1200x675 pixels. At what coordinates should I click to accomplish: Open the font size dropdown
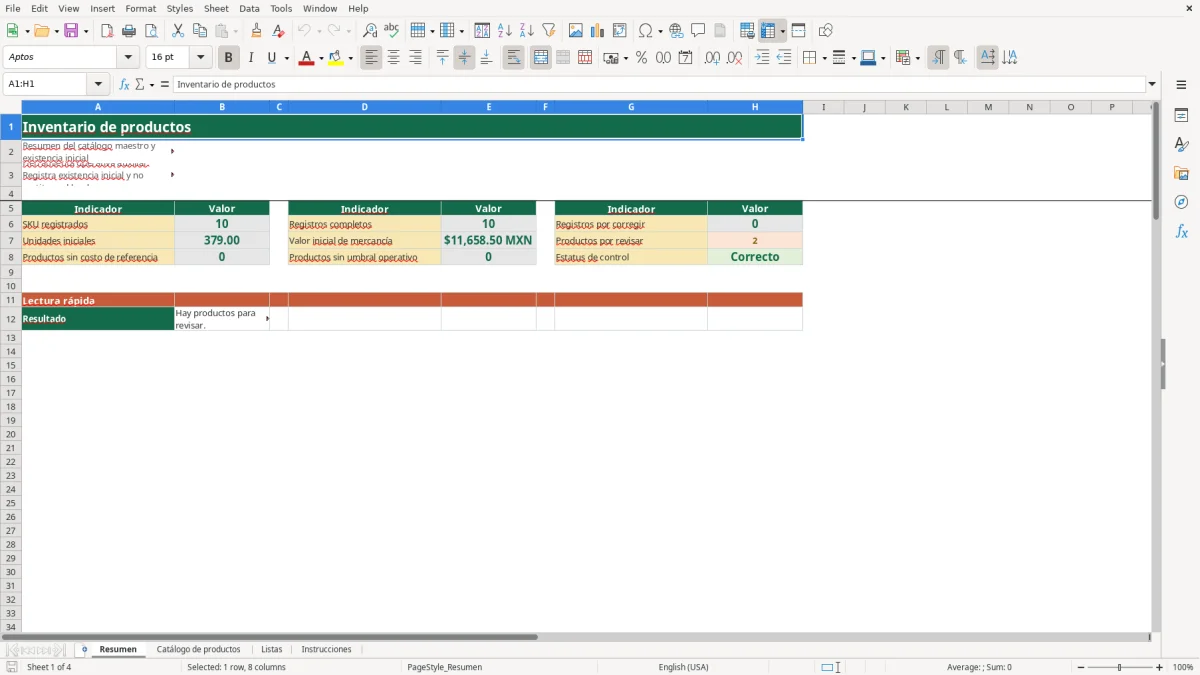tap(200, 58)
